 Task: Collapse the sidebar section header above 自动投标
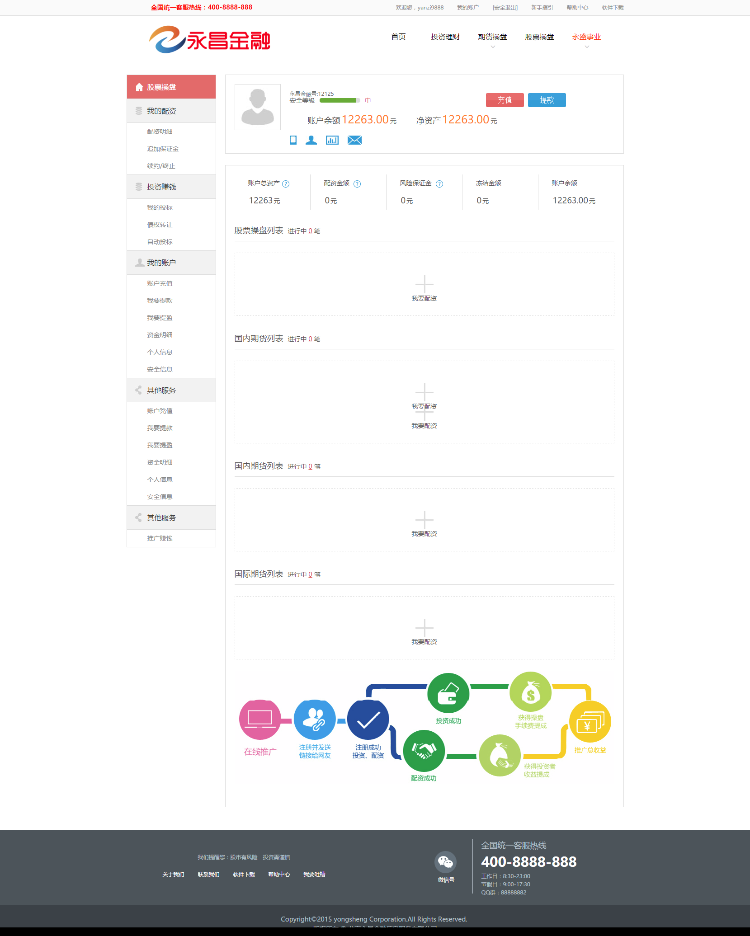(x=171, y=187)
